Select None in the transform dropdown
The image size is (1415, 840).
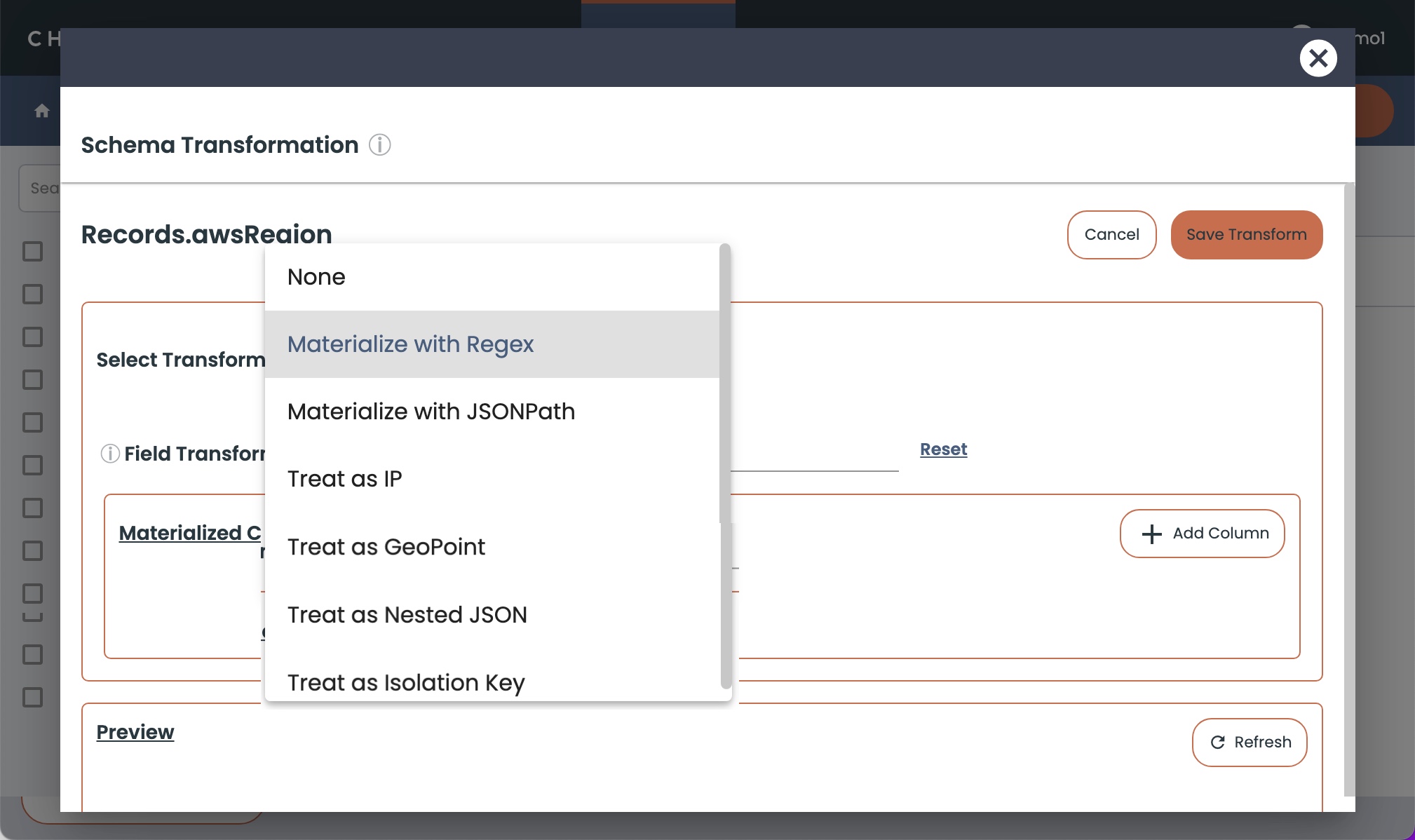tap(316, 276)
